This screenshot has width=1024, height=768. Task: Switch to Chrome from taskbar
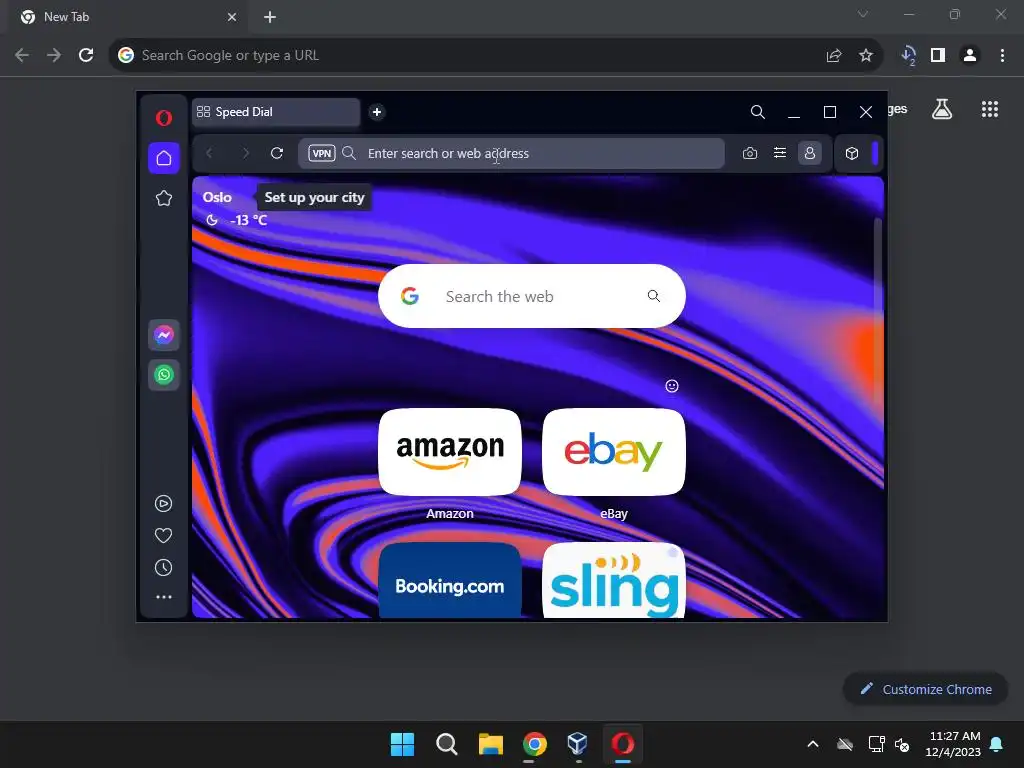coord(535,744)
